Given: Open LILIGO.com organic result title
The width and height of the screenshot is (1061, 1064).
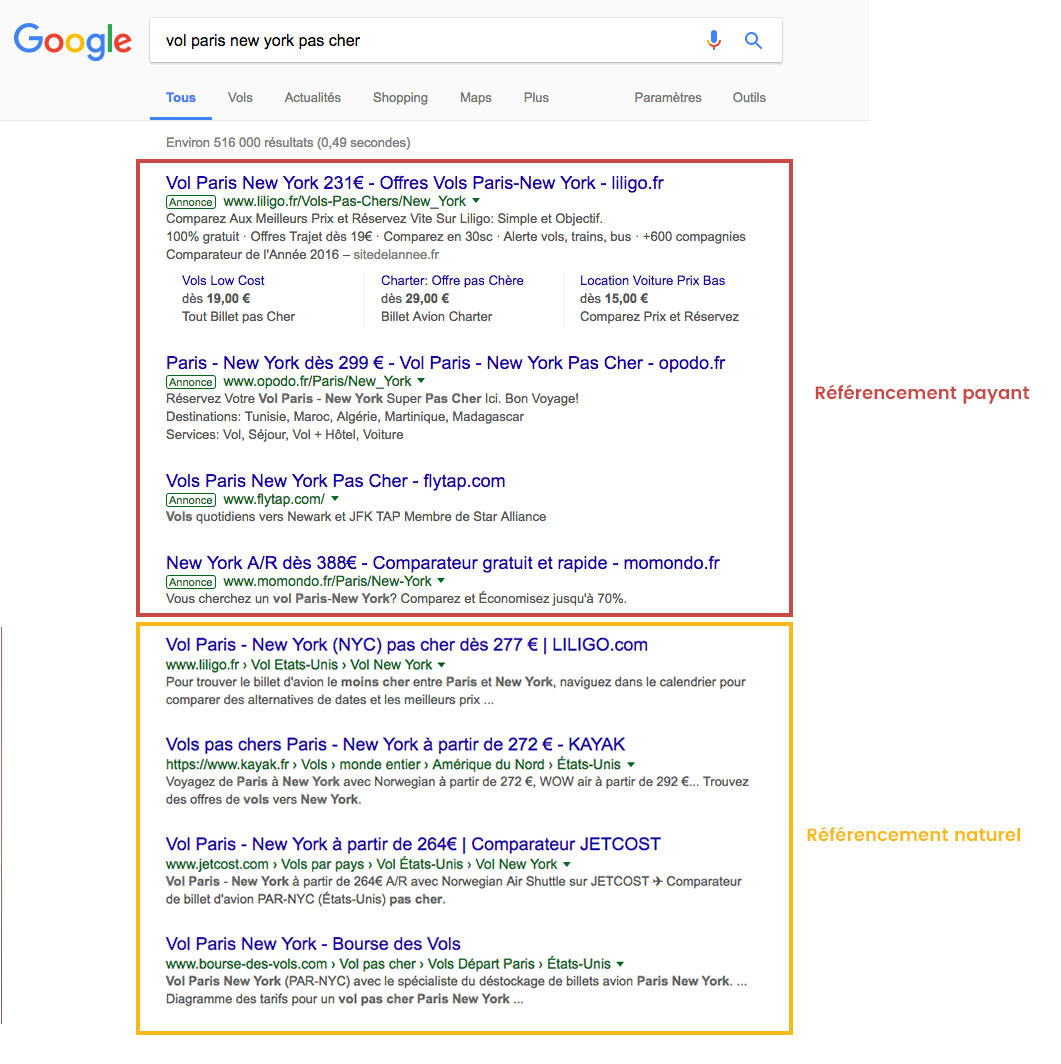Looking at the screenshot, I should pyautogui.click(x=406, y=644).
